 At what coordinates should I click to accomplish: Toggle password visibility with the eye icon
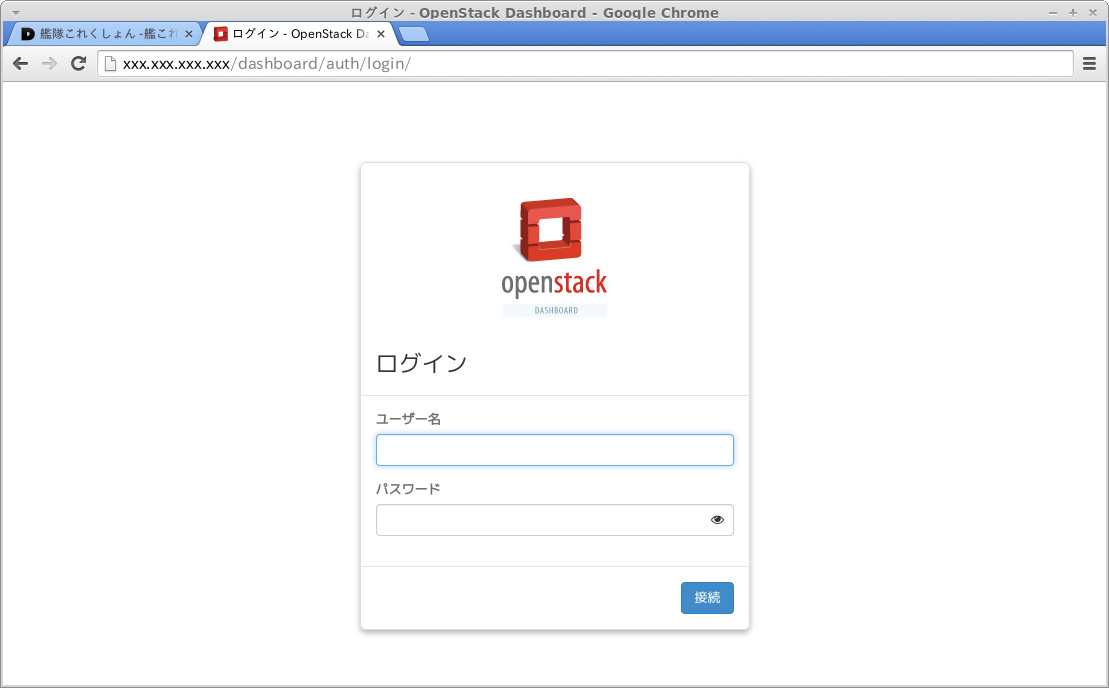[x=717, y=520]
